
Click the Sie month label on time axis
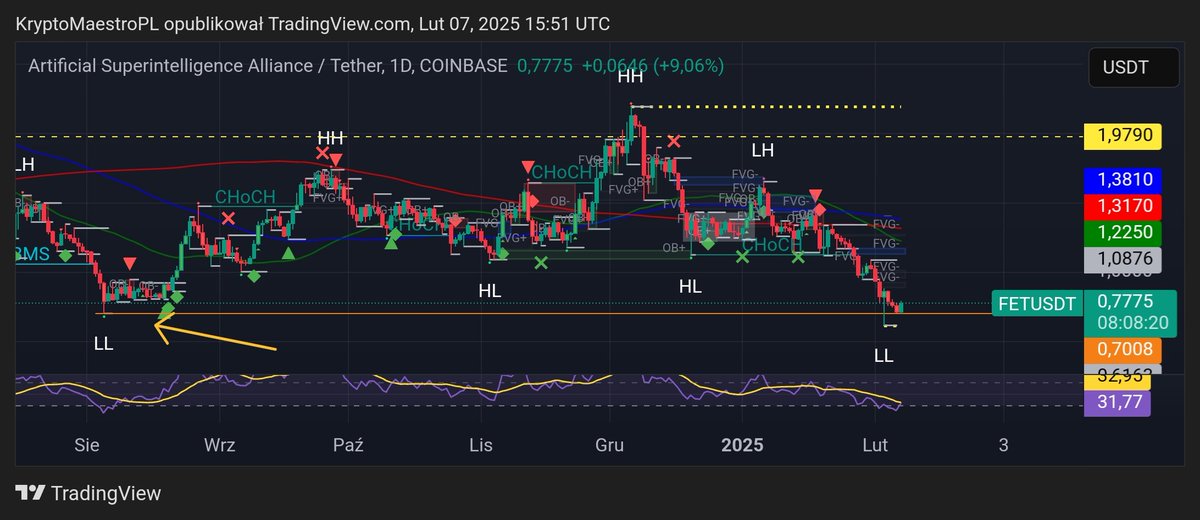[88, 444]
